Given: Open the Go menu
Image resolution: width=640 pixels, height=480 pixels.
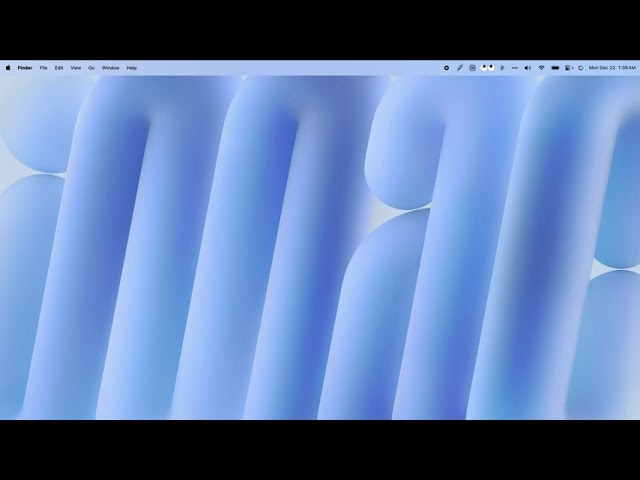Looking at the screenshot, I should (91, 68).
